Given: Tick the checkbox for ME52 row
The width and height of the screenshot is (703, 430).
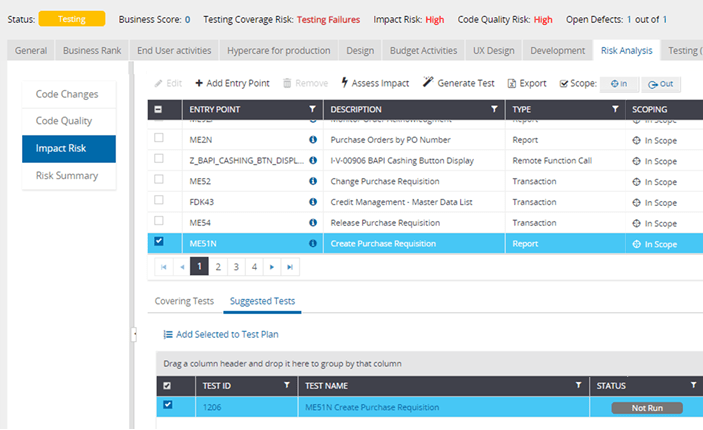Looking at the screenshot, I should (159, 179).
